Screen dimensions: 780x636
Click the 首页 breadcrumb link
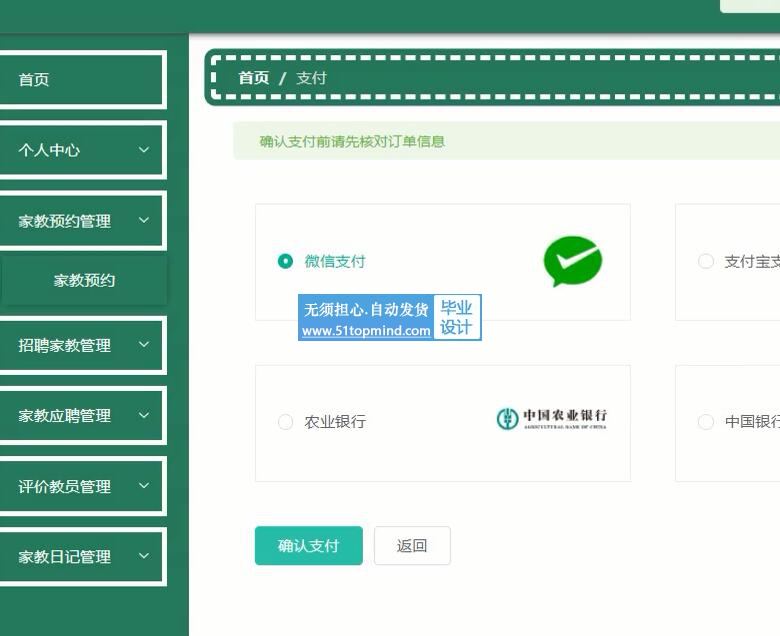254,78
